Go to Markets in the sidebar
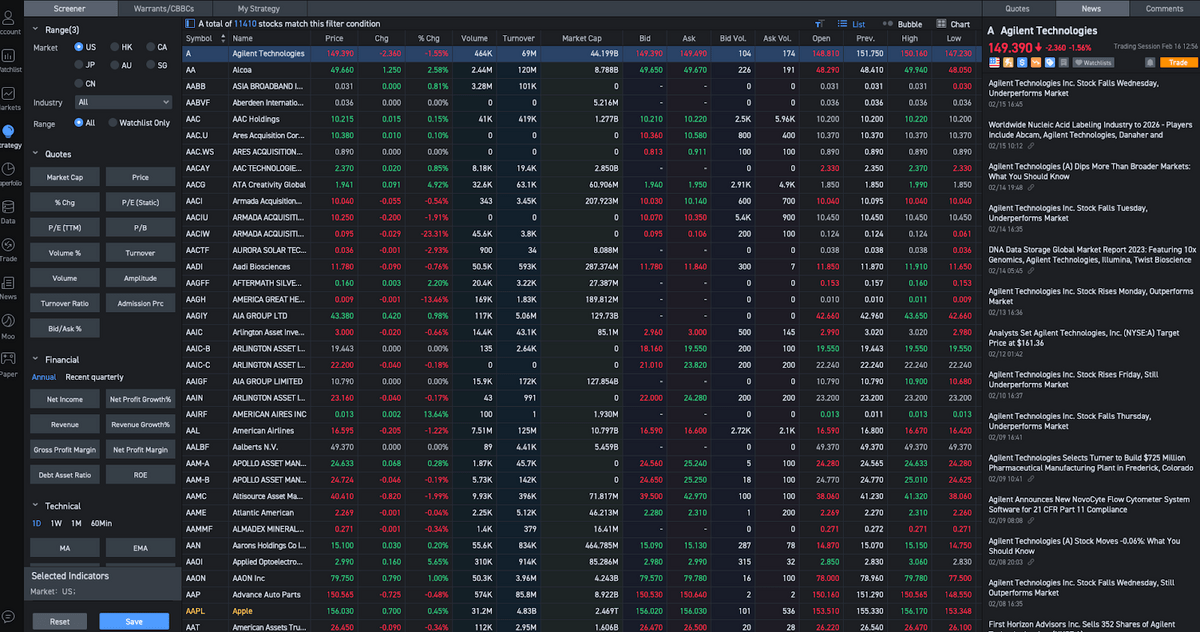The height and width of the screenshot is (632, 1200). click(x=9, y=97)
